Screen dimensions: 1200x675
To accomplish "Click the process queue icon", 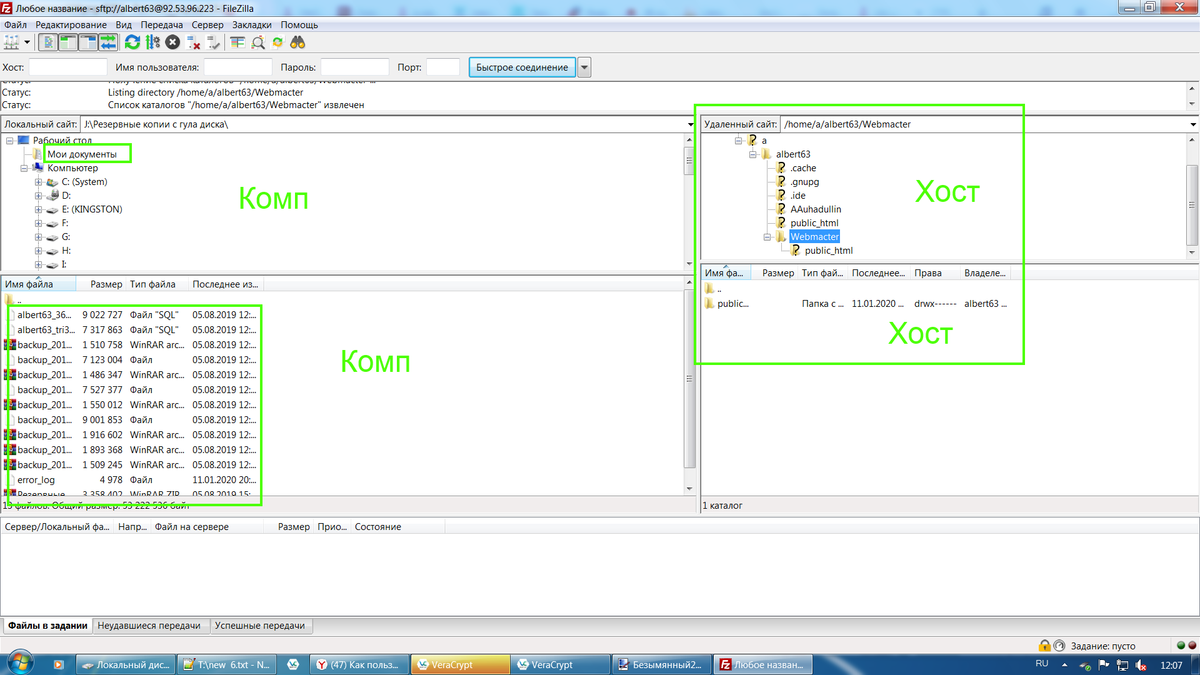I will (x=152, y=42).
